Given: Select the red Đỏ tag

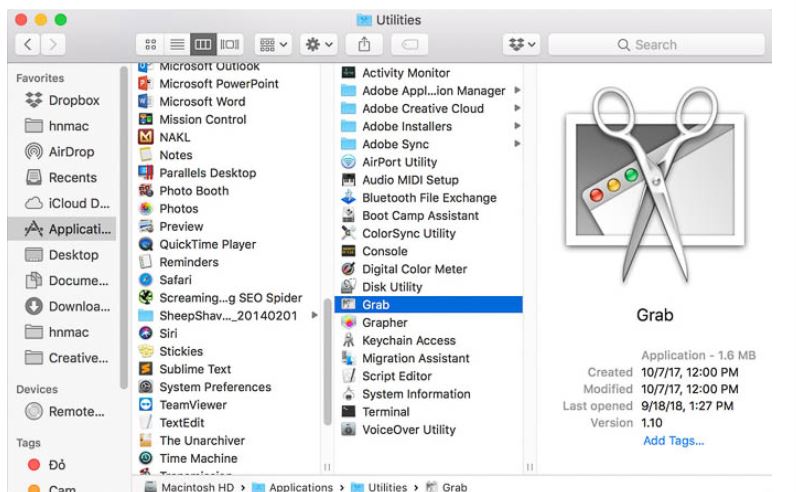Looking at the screenshot, I should point(47,465).
